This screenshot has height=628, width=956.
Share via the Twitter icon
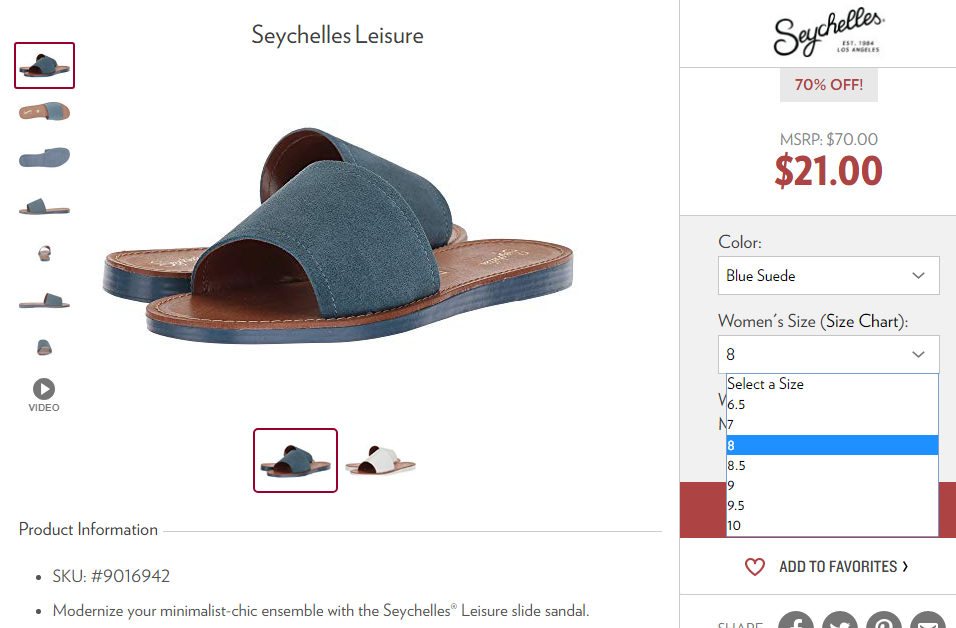840,620
